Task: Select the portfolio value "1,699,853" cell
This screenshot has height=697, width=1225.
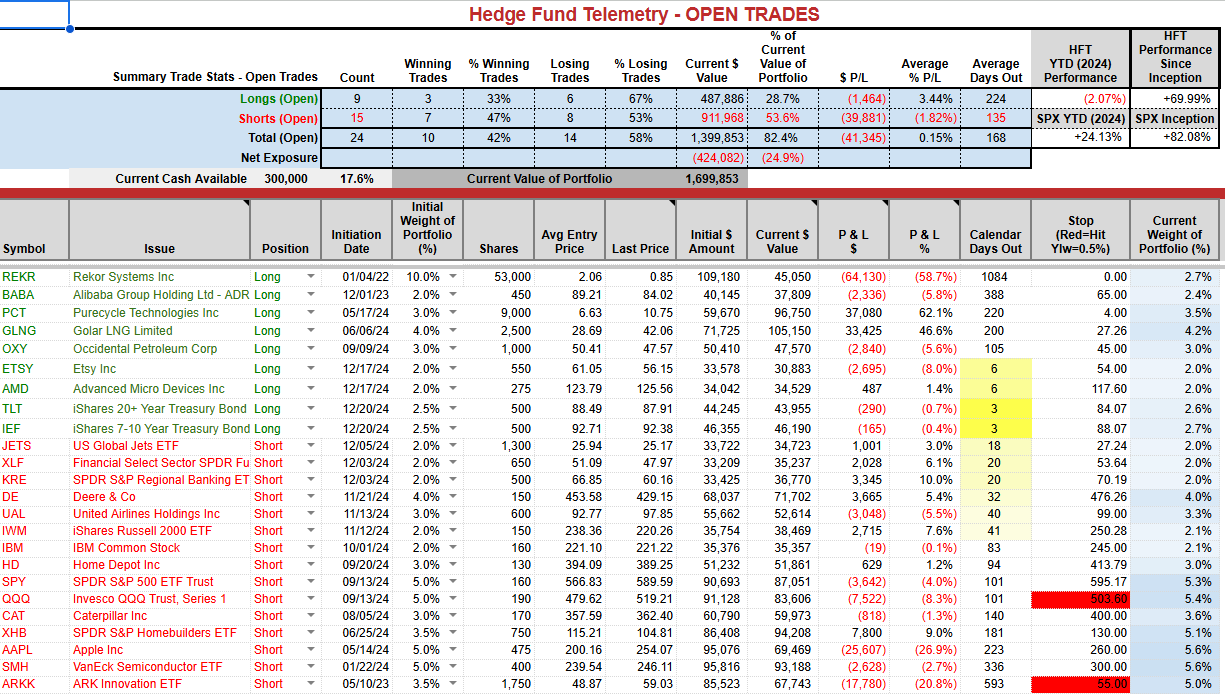Action: [x=712, y=179]
